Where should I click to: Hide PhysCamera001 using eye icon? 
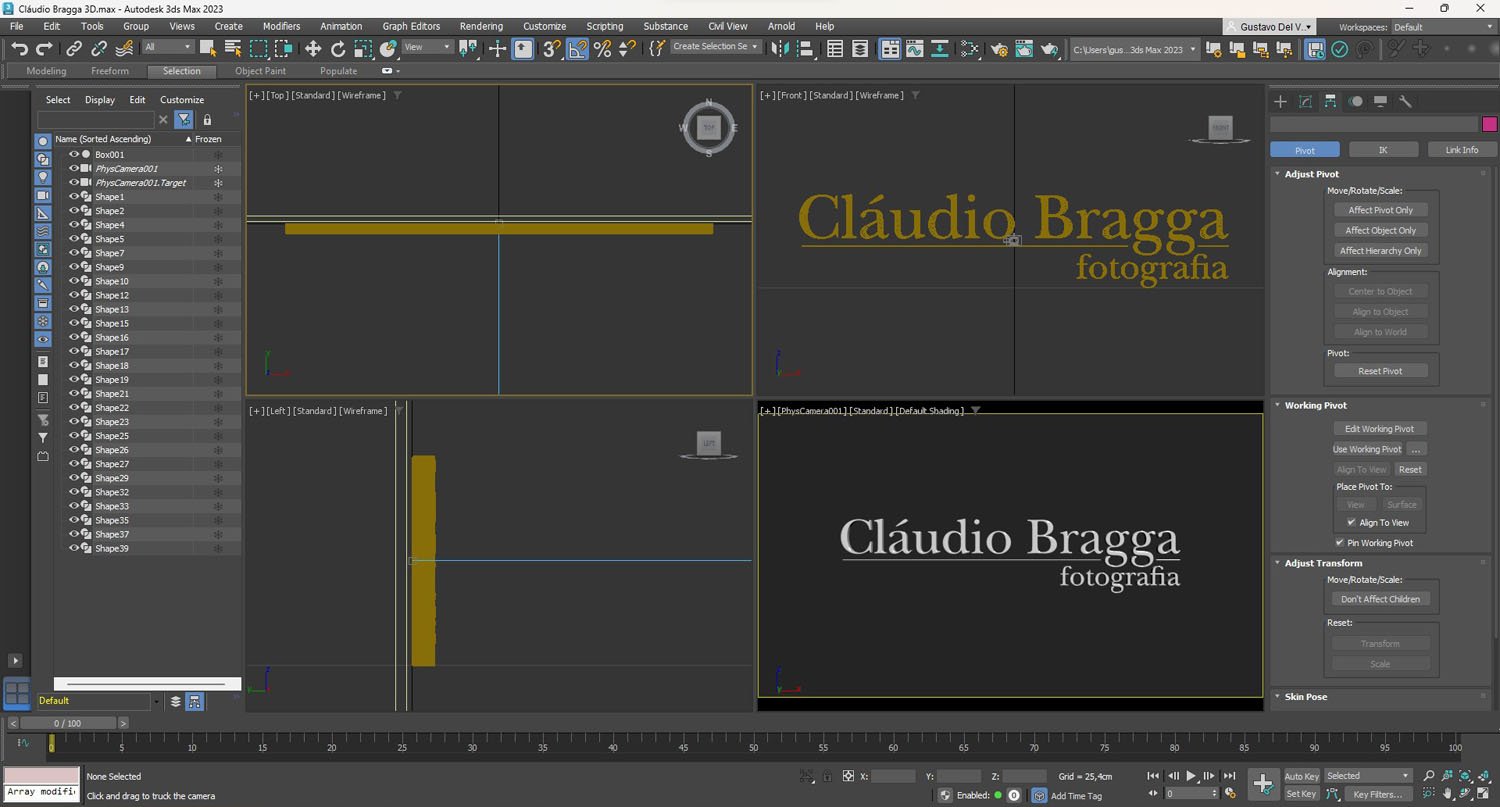[73, 169]
